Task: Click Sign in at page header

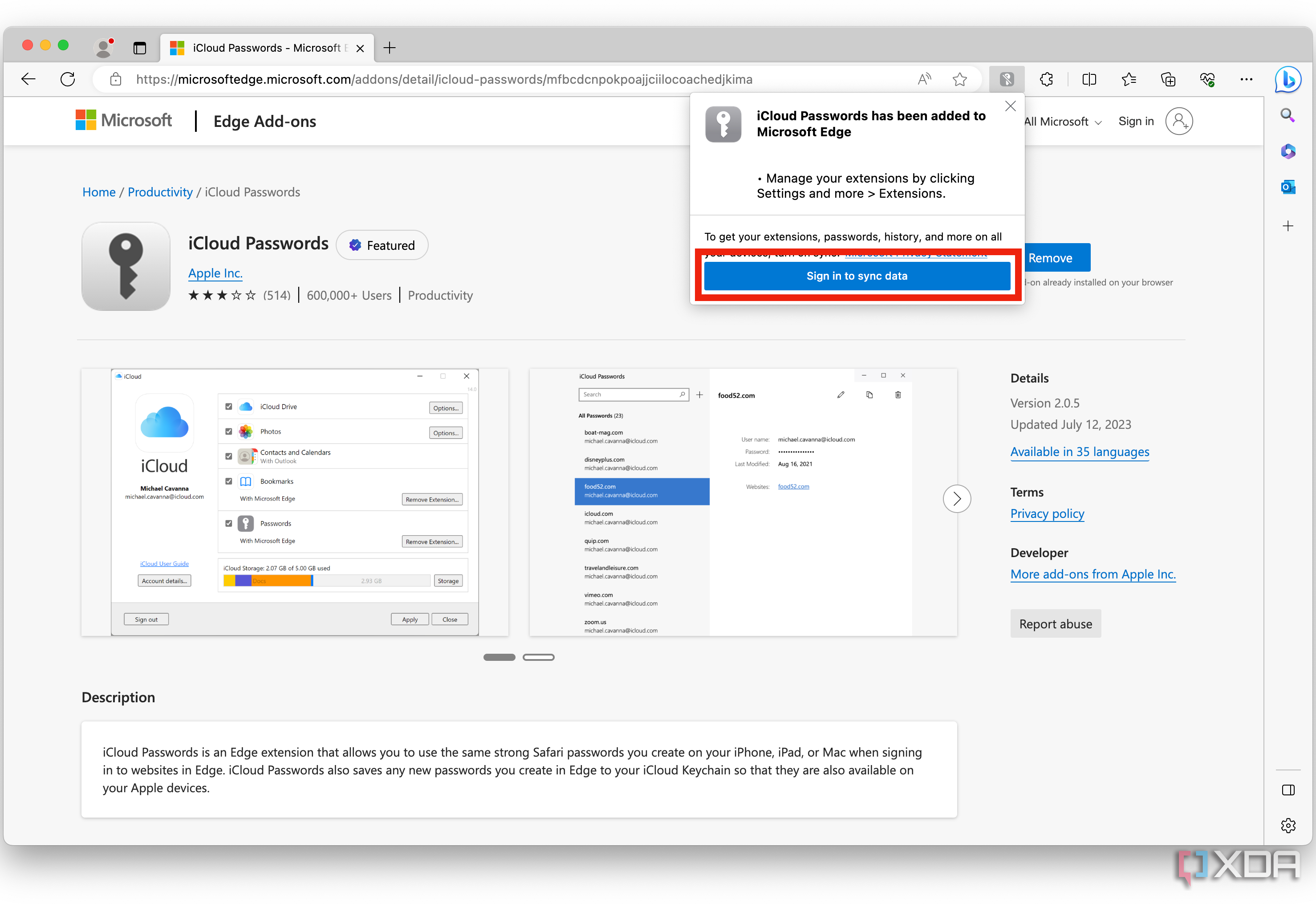Action: tap(1135, 121)
